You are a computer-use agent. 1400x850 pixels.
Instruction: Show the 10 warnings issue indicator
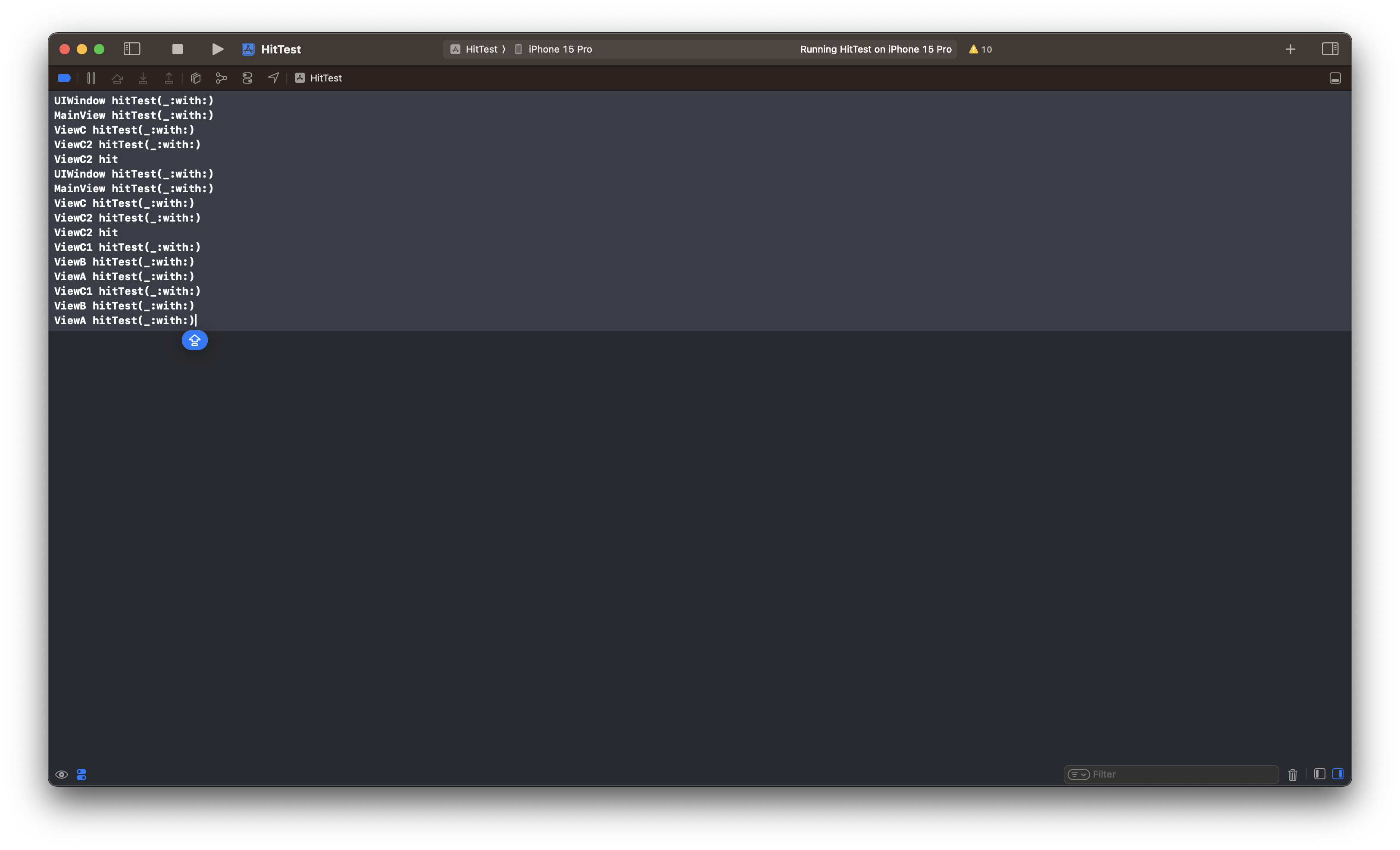coord(981,50)
